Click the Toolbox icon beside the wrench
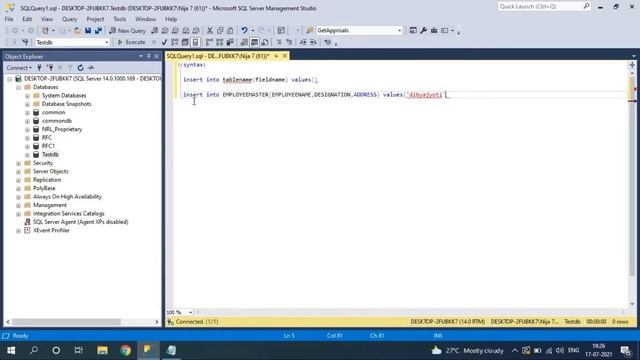The height and width of the screenshot is (360, 640). (x=434, y=31)
